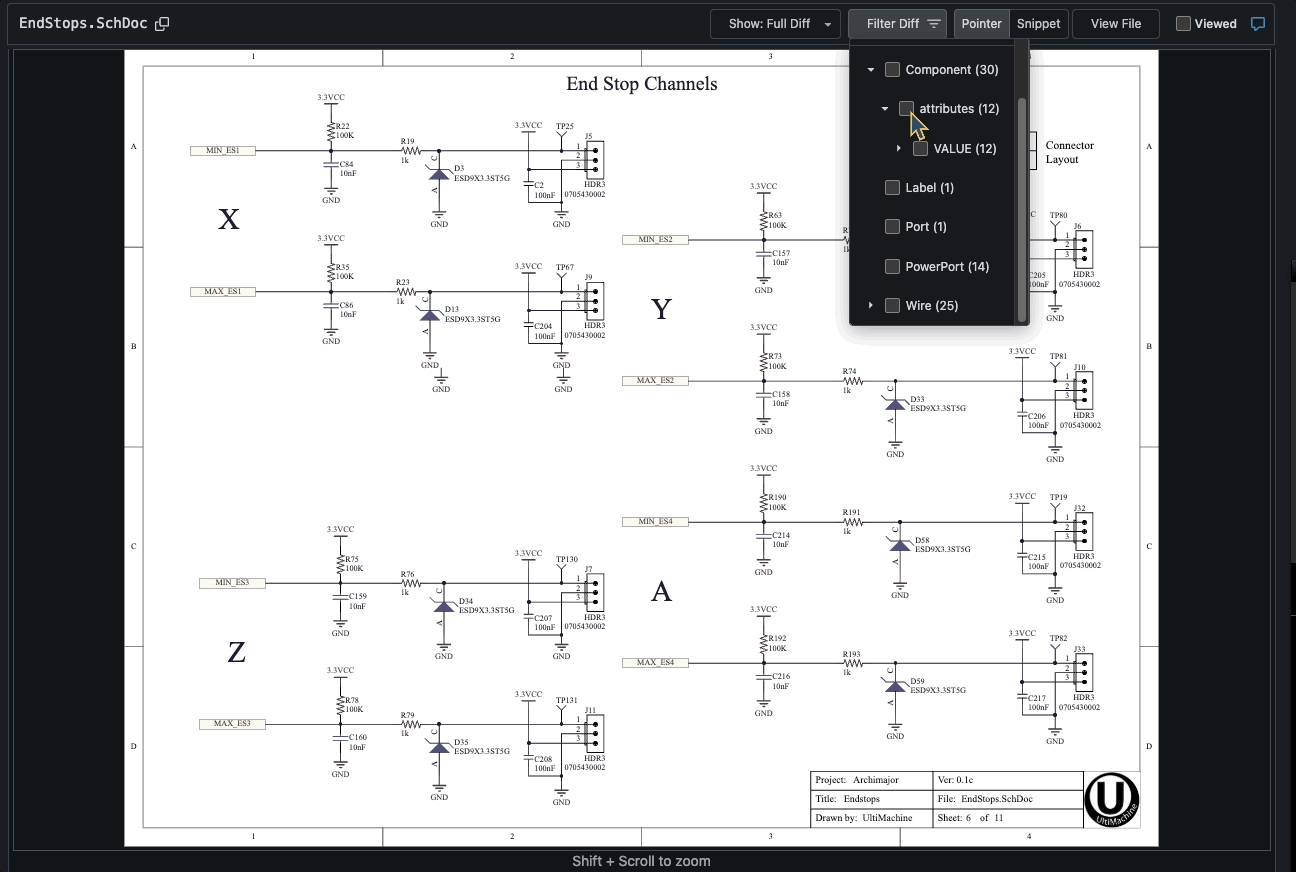Enable the PowerPort (14) filter
The height and width of the screenshot is (872, 1296).
pyautogui.click(x=892, y=266)
